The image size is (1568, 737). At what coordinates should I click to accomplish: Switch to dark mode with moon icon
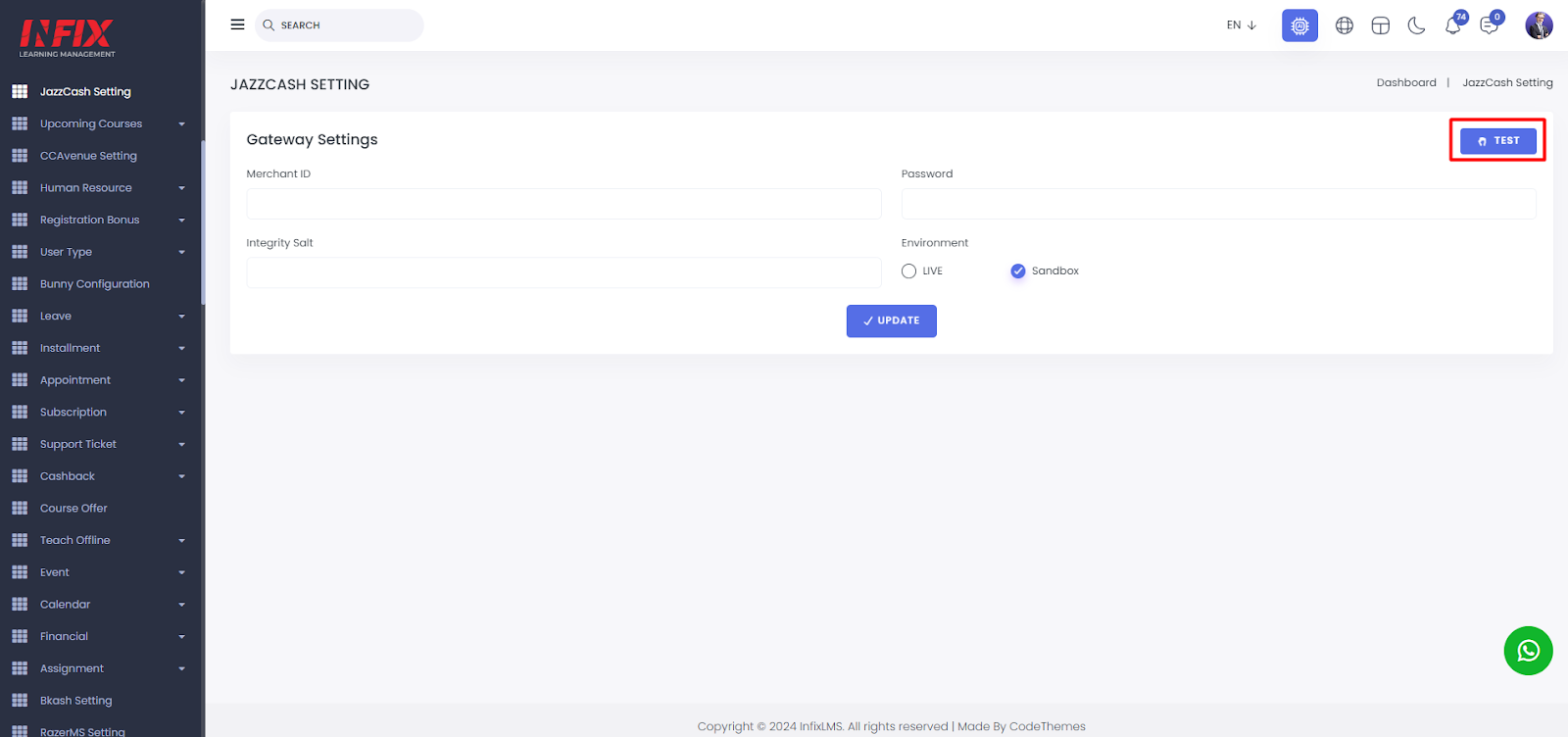(x=1416, y=25)
